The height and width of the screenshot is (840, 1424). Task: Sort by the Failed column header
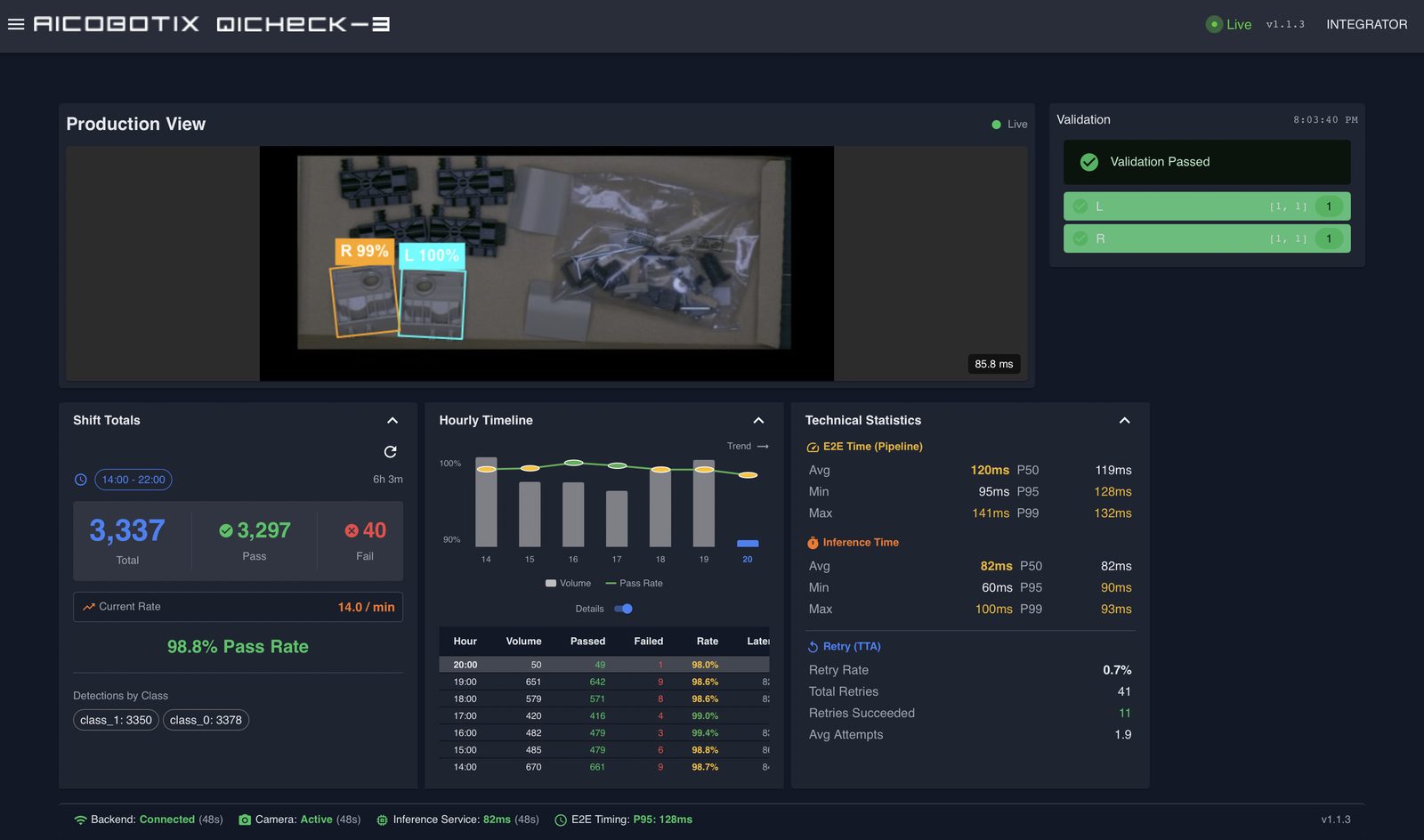[648, 641]
